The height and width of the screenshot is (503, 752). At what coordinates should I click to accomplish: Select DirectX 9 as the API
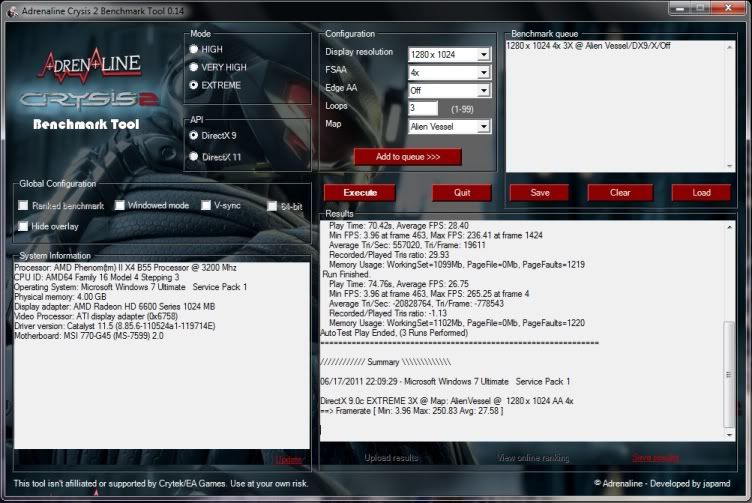(x=194, y=135)
